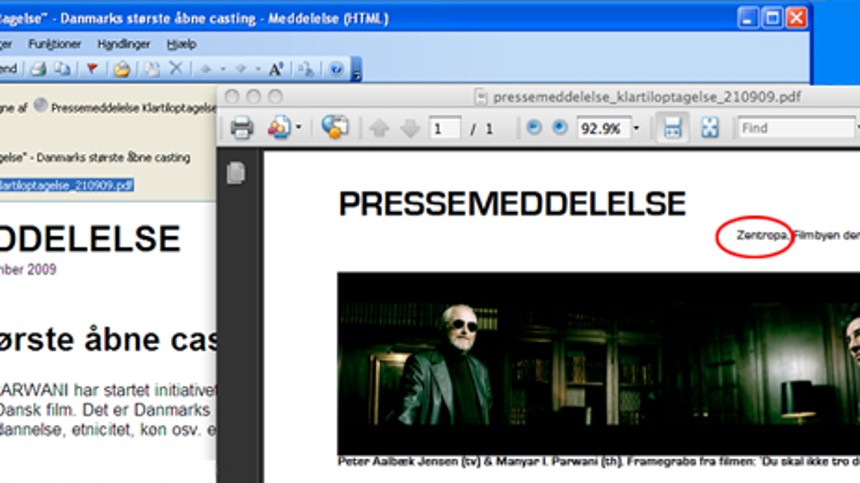Expand the Outlook toolbar options overflow arrow
This screenshot has height=483, width=860.
click(357, 70)
